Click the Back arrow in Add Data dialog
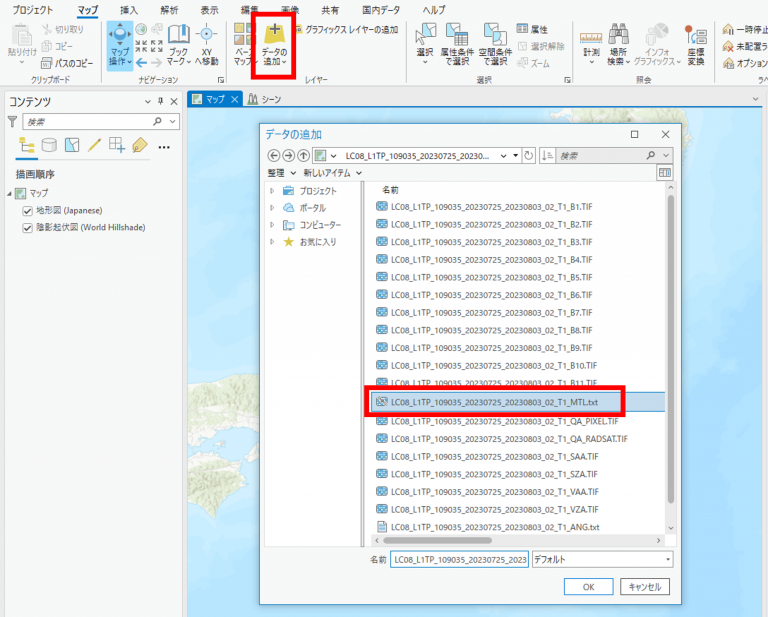This screenshot has height=617, width=768. [x=274, y=156]
